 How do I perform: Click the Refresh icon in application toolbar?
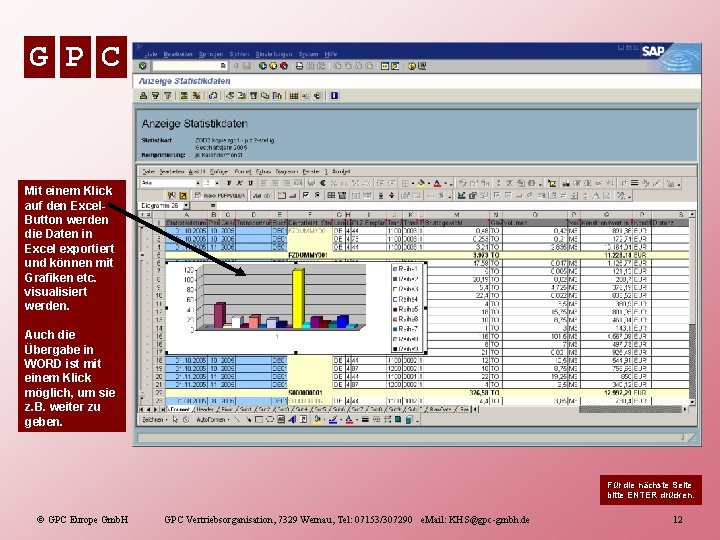click(x=213, y=96)
